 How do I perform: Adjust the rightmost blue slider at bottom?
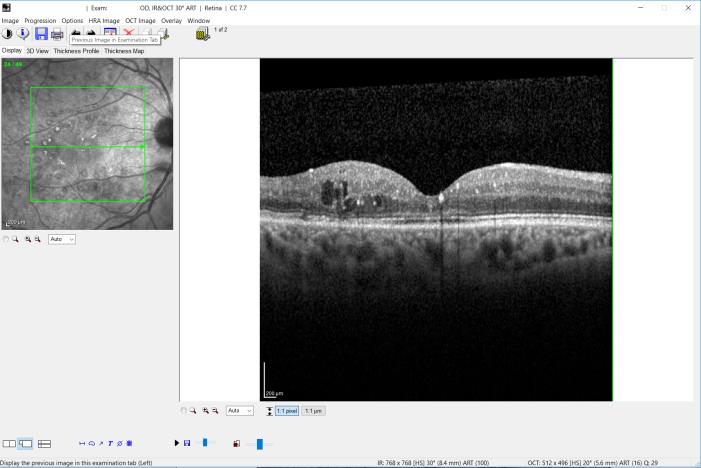click(259, 443)
